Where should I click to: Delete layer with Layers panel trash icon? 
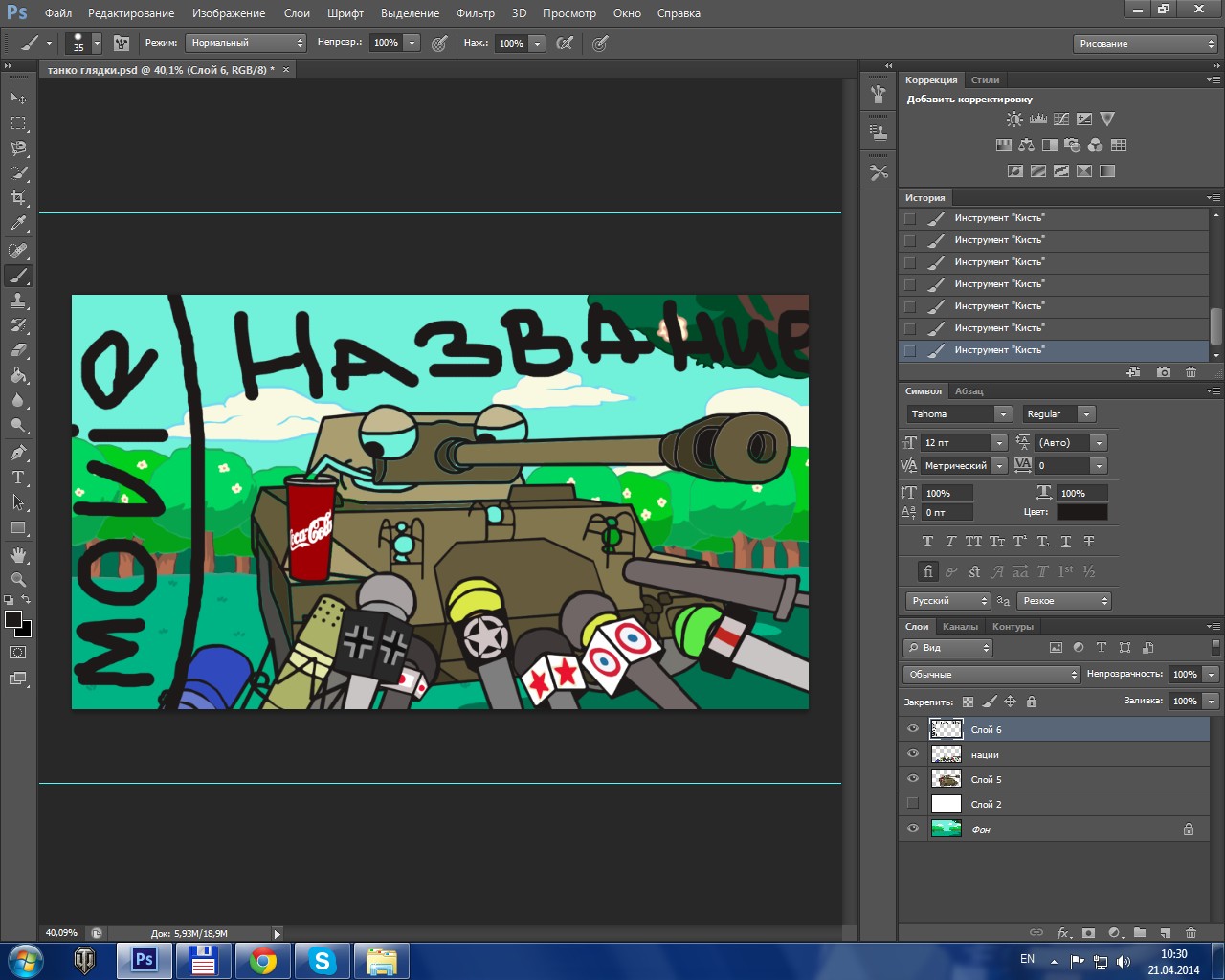click(1191, 933)
